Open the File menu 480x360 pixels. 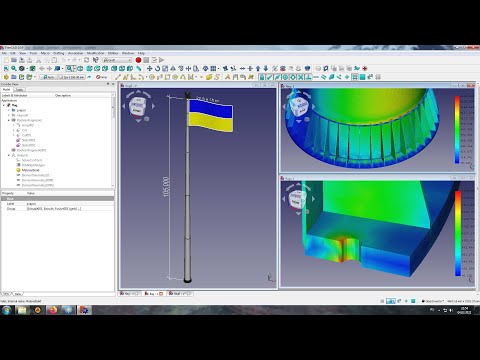(4, 53)
